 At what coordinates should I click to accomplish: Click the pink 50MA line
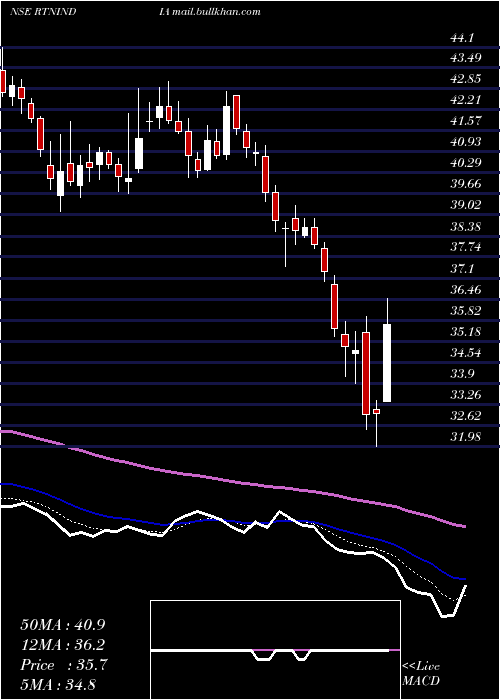(232, 481)
